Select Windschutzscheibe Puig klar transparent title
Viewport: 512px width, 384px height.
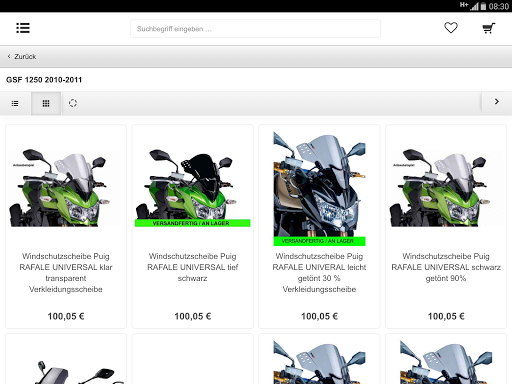[x=66, y=273]
